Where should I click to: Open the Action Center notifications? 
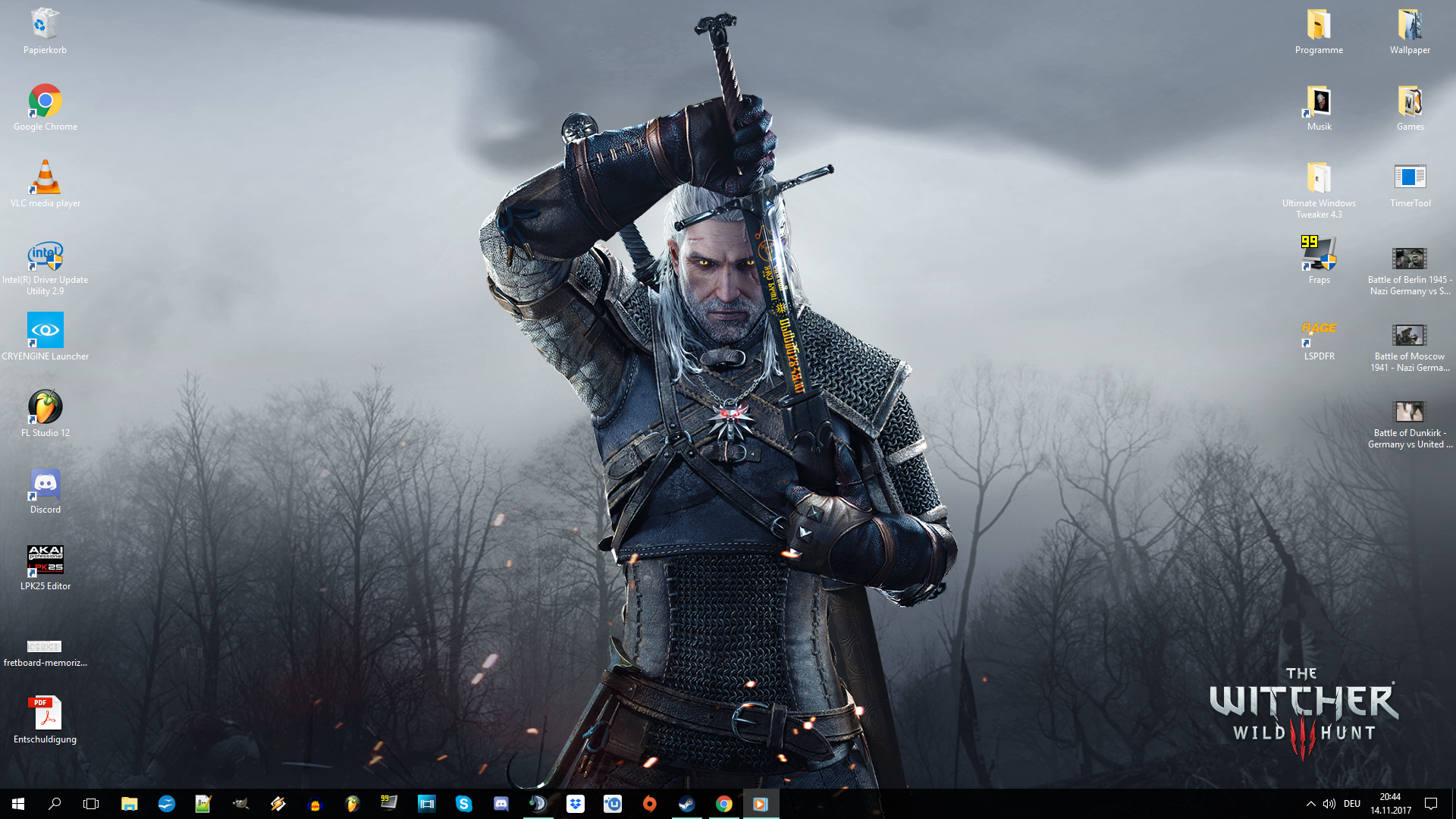click(1431, 804)
